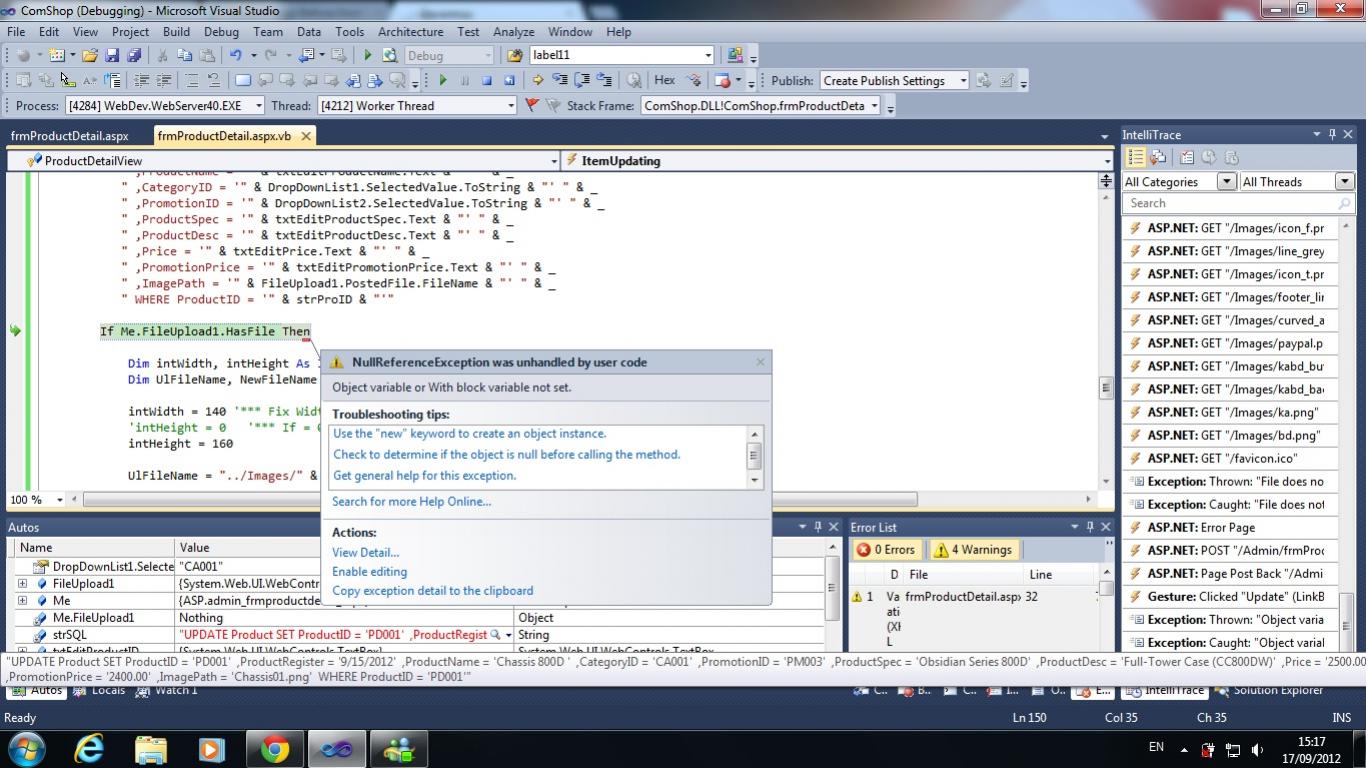Click Search for more Help Online link
This screenshot has width=1366, height=768.
pyautogui.click(x=412, y=502)
